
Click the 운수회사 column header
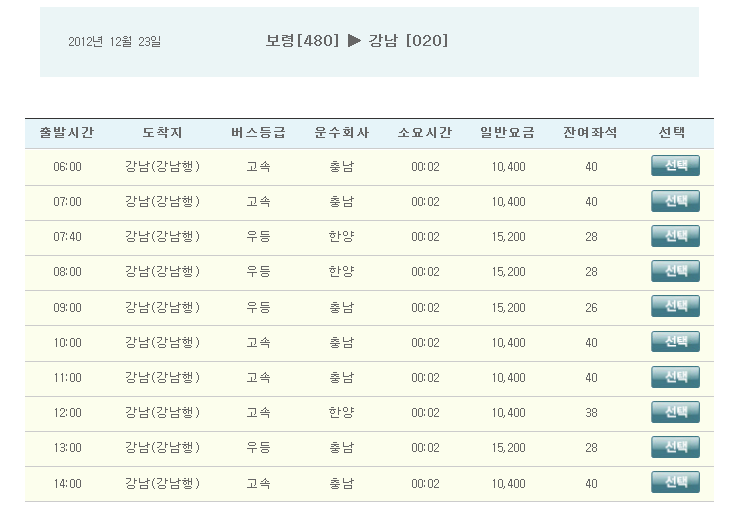click(x=341, y=133)
